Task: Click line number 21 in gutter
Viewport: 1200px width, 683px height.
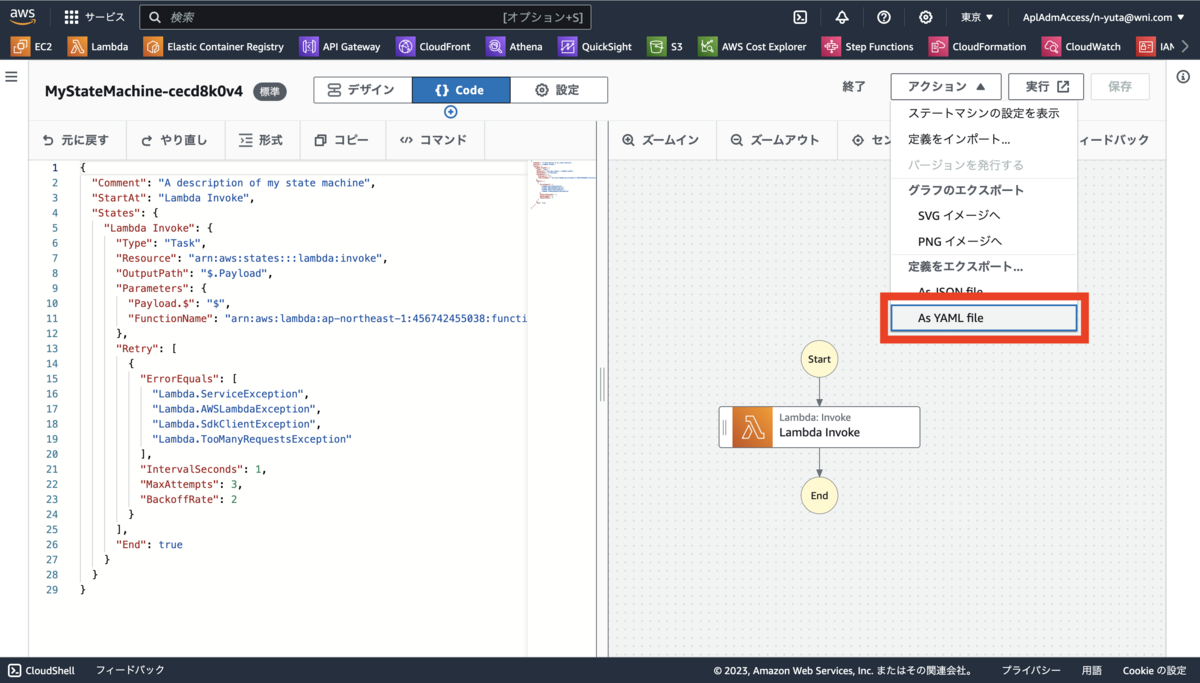Action: [51, 469]
